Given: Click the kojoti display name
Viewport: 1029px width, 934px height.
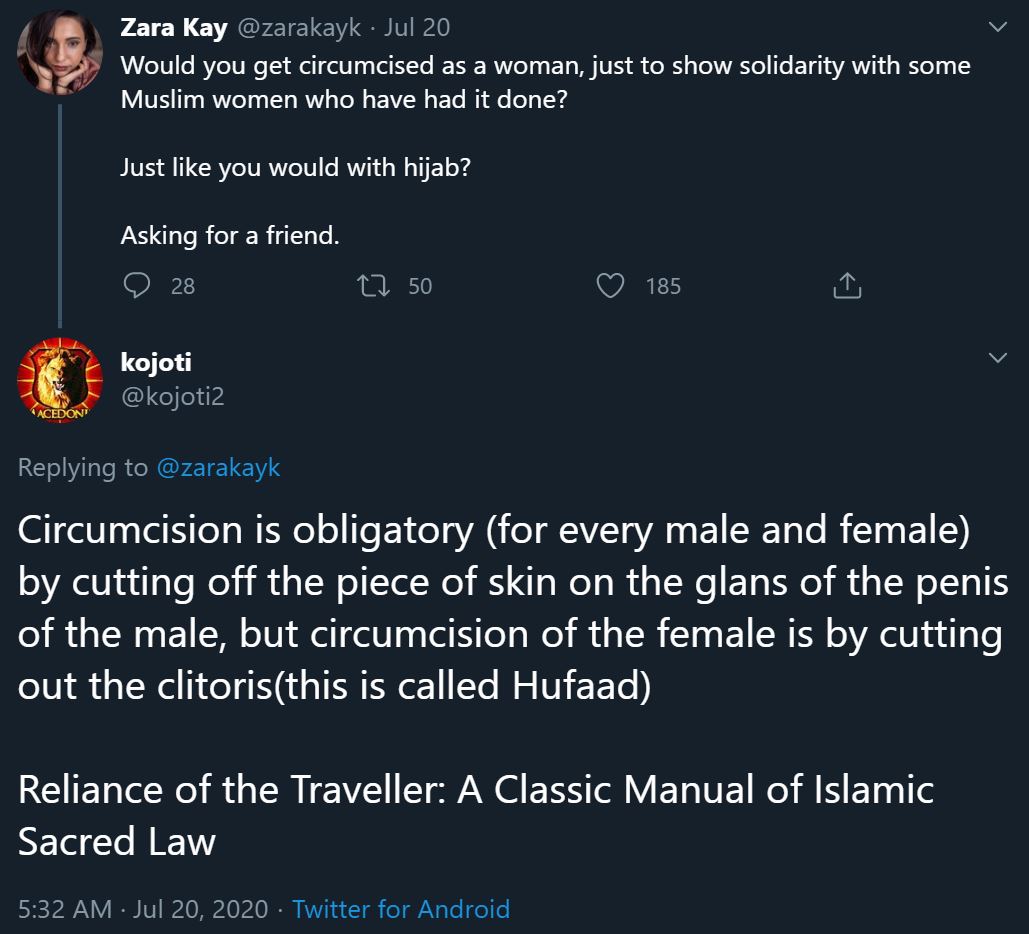Looking at the screenshot, I should (156, 362).
